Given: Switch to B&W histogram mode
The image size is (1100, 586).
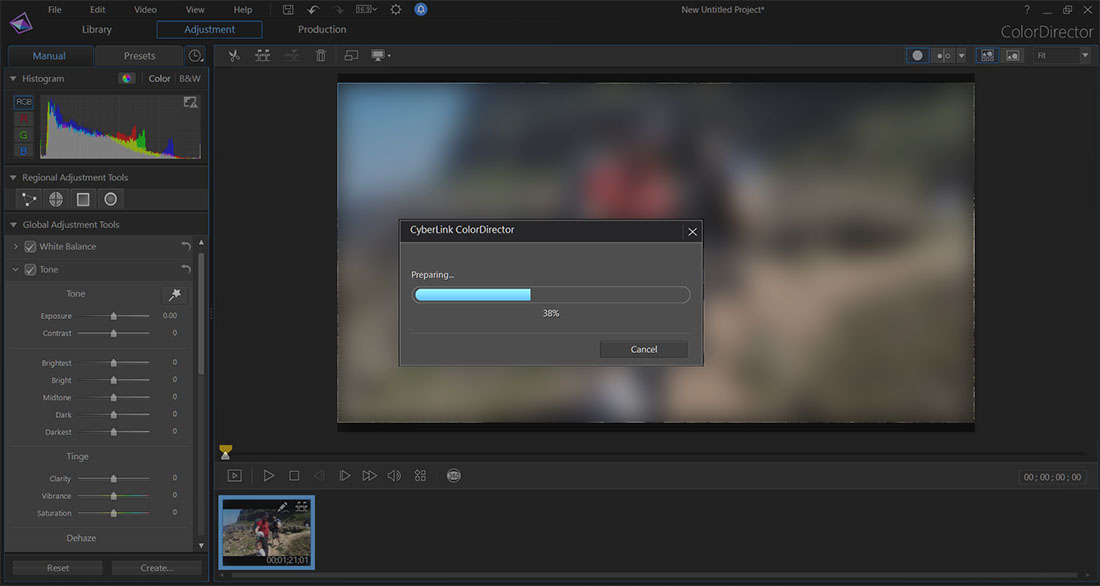Looking at the screenshot, I should tap(189, 79).
